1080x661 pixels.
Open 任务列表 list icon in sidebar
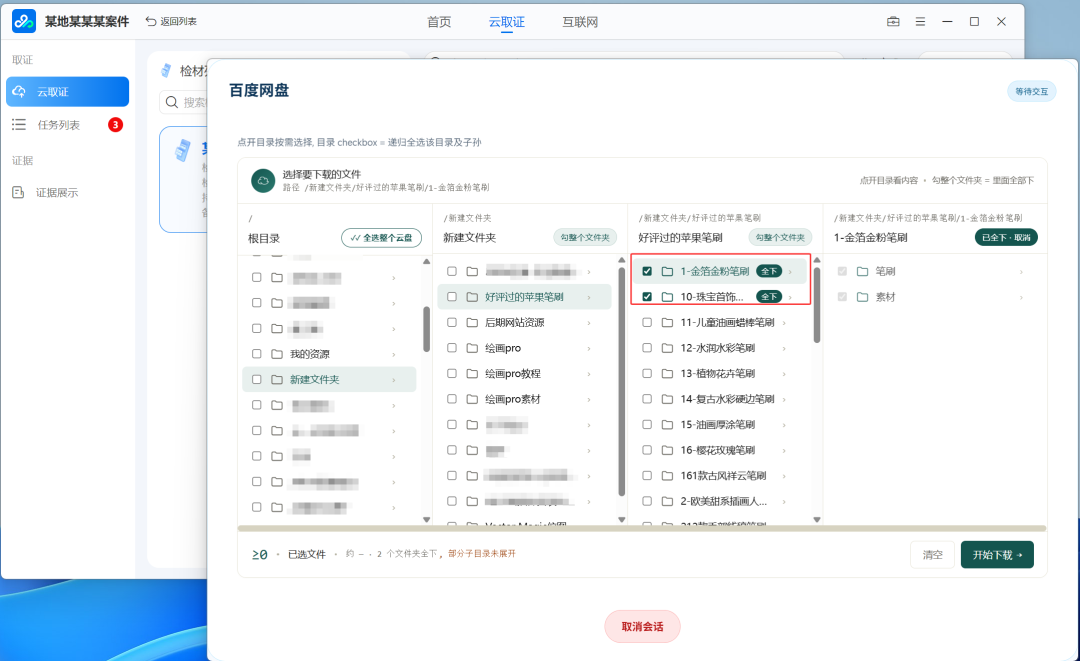coord(19,125)
